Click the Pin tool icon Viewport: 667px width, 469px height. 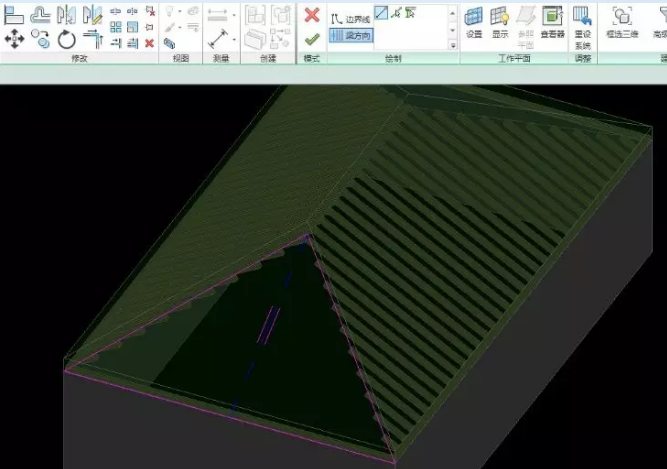pyautogui.click(x=149, y=27)
